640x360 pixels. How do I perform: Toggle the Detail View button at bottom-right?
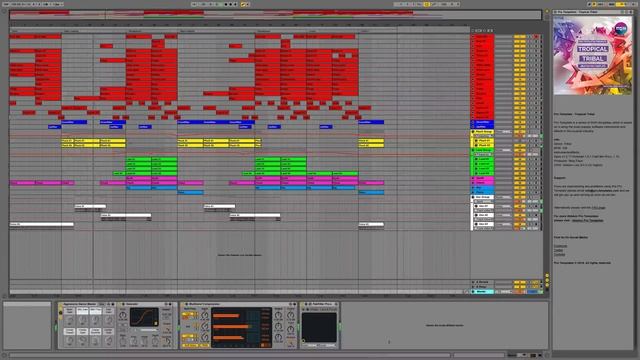coord(547,356)
